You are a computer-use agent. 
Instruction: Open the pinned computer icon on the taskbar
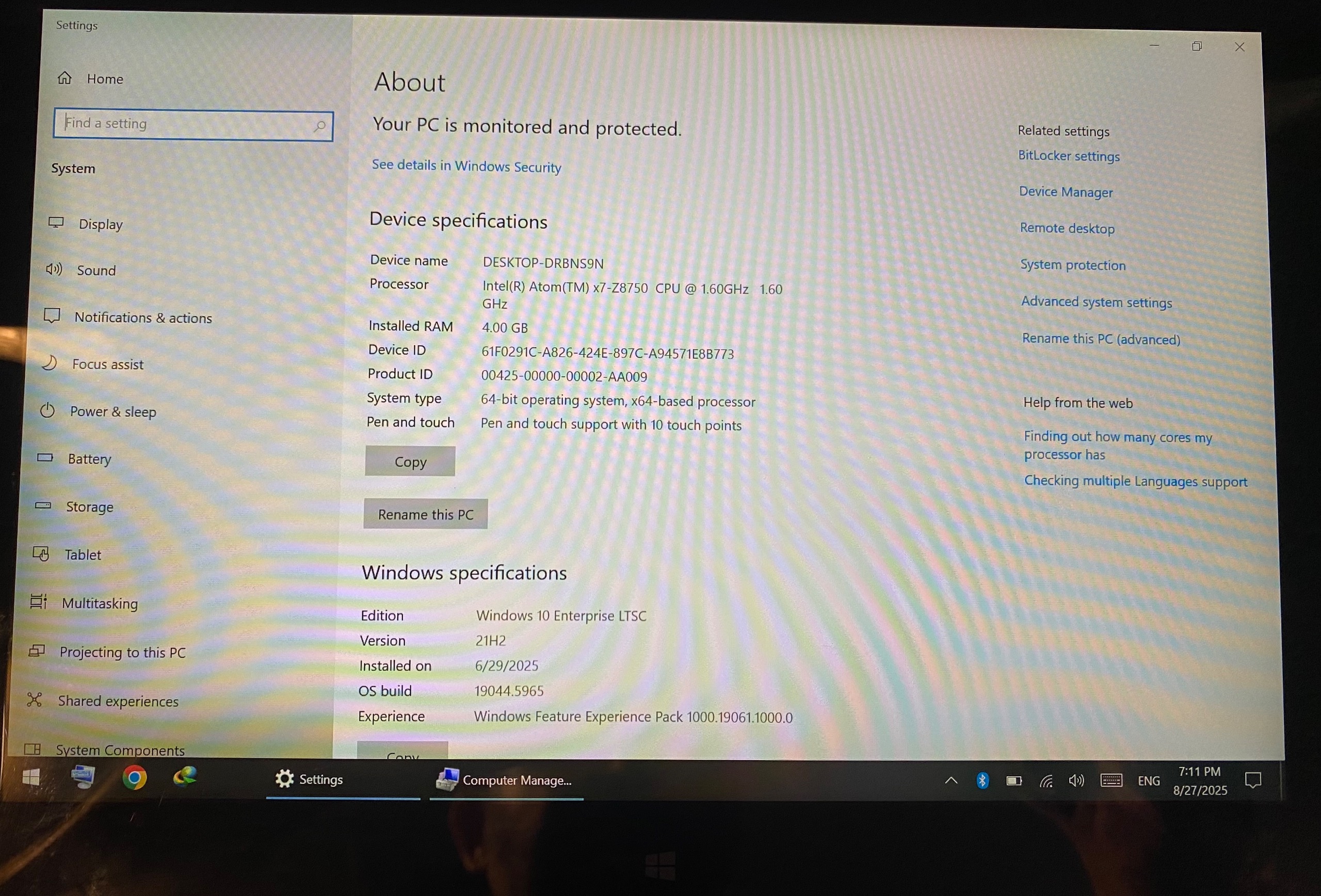[x=84, y=777]
